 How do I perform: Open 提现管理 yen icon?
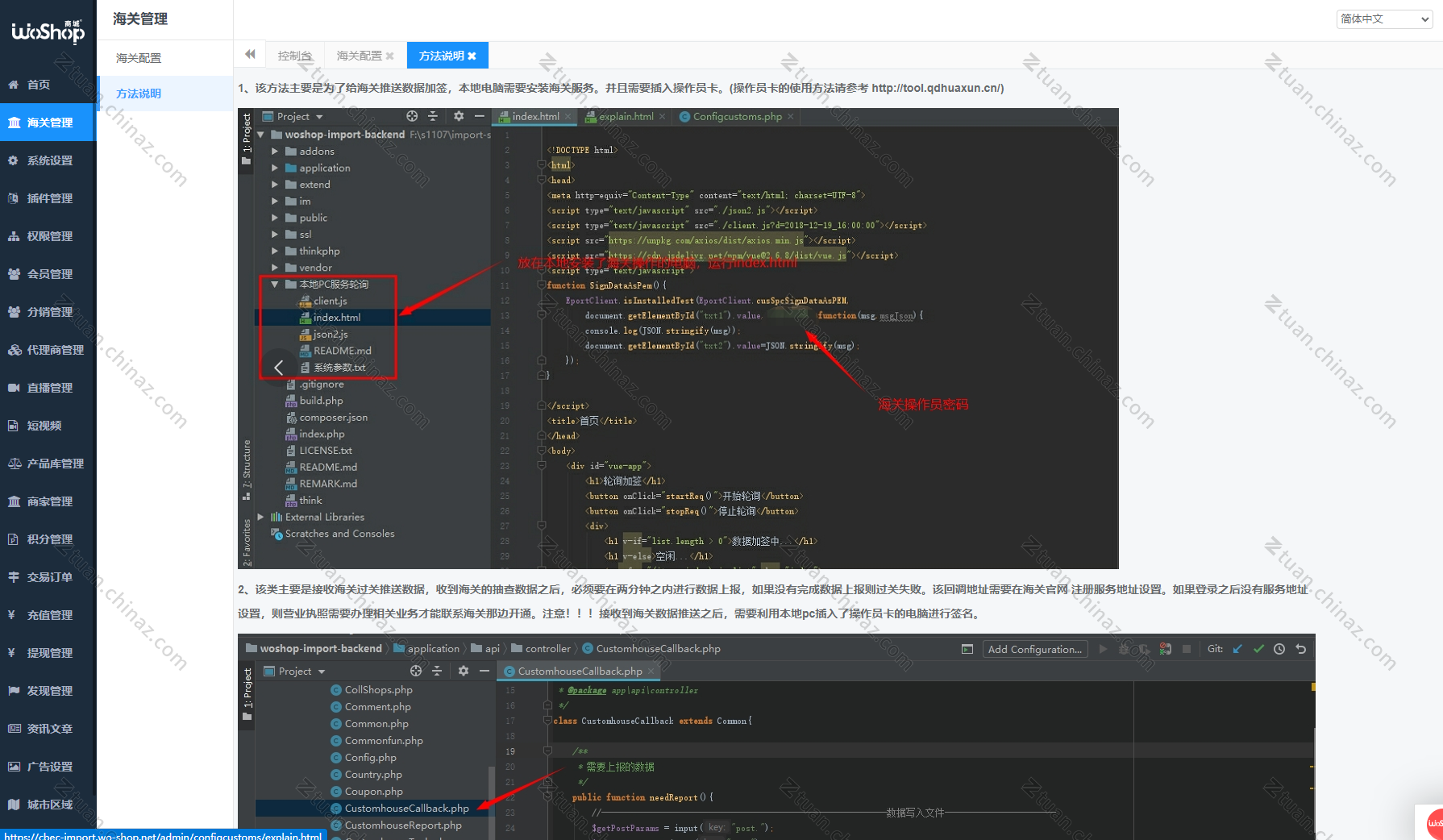point(12,653)
